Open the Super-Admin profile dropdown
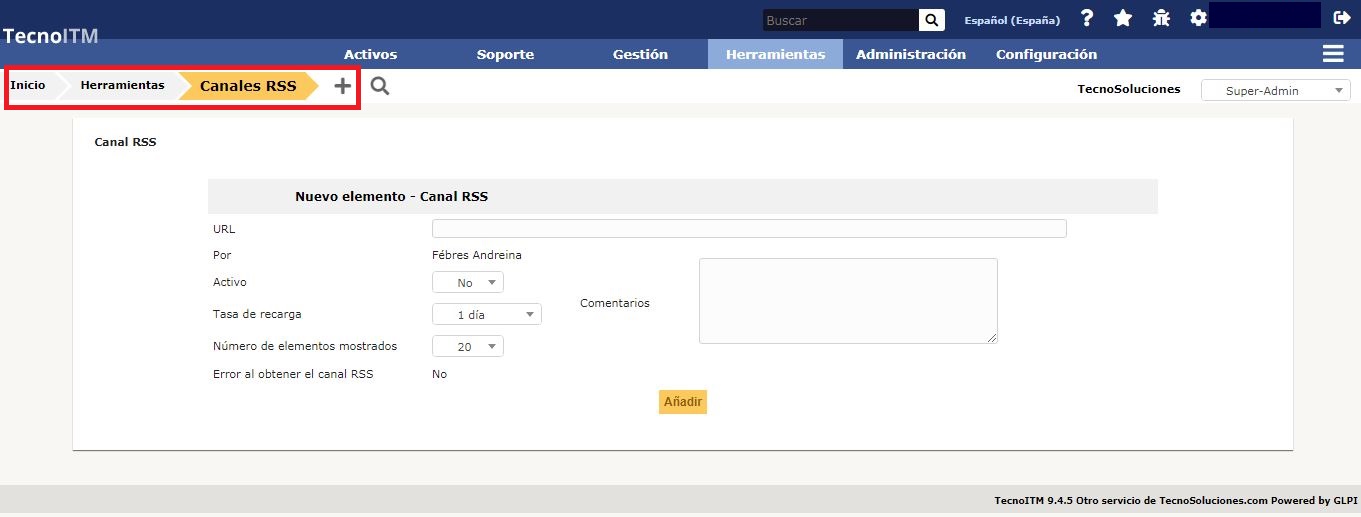 click(x=1275, y=91)
